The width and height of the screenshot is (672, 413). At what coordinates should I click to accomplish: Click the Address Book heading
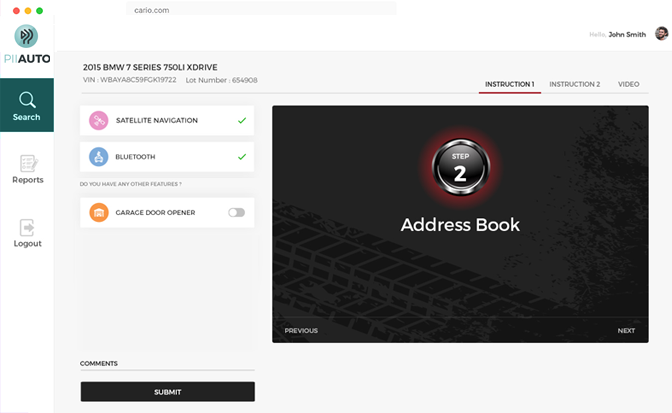[460, 224]
